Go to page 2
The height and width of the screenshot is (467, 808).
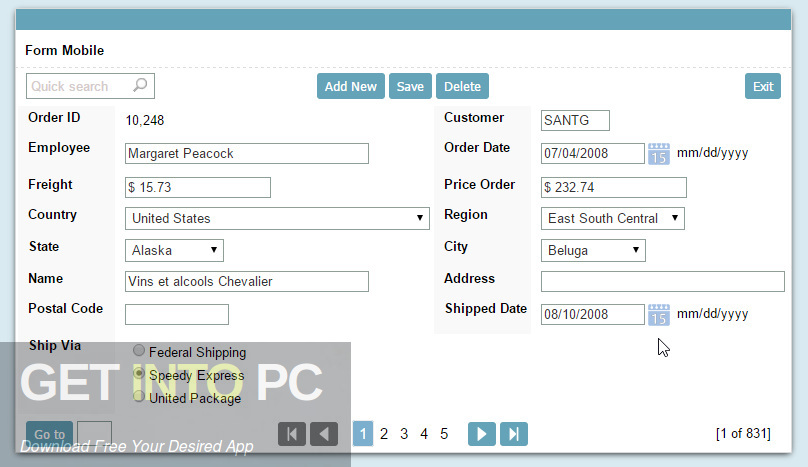pyautogui.click(x=384, y=434)
